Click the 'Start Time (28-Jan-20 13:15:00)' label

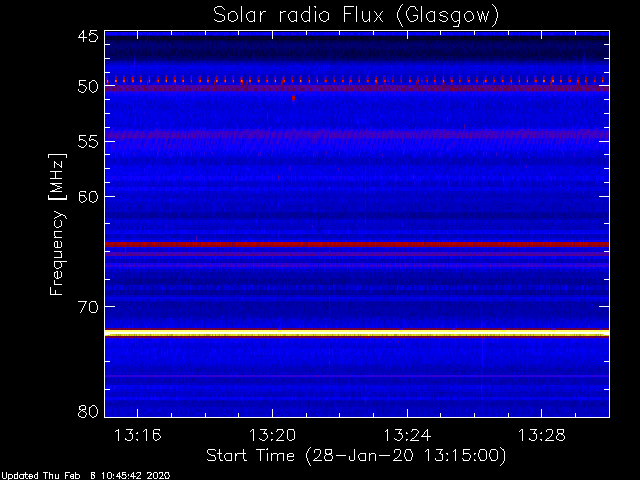click(356, 455)
